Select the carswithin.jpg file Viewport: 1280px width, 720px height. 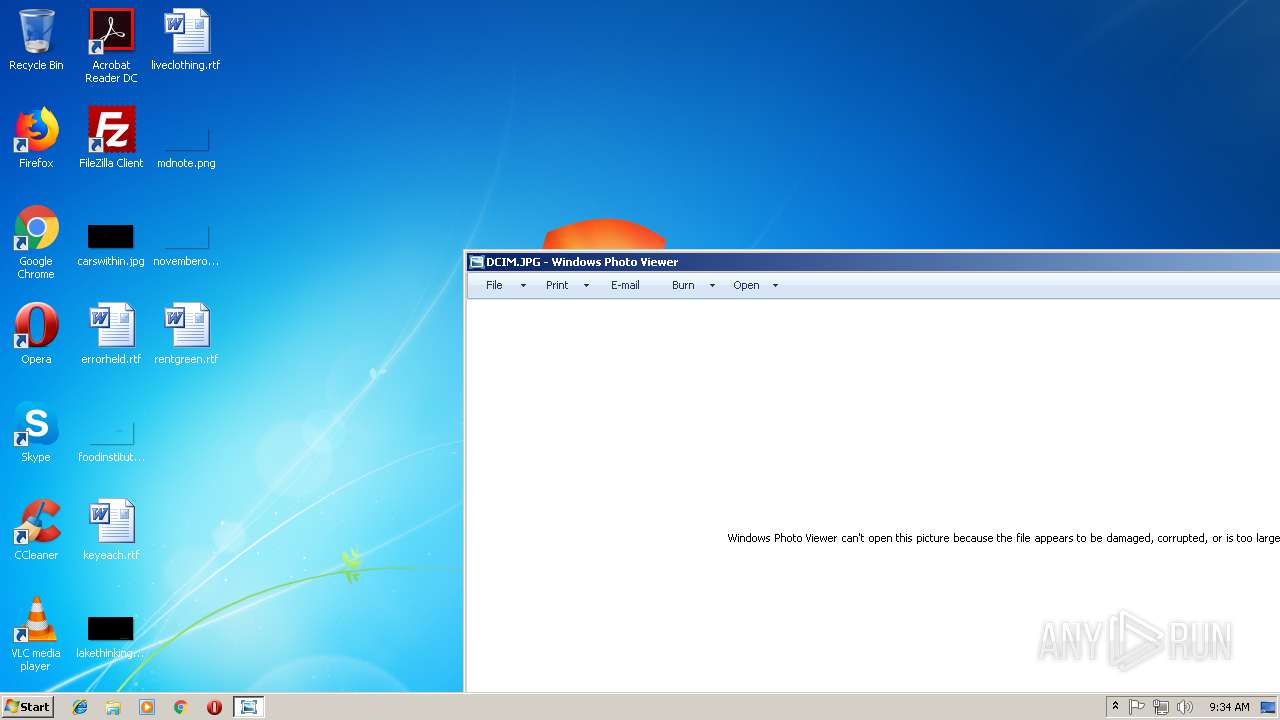tap(111, 245)
